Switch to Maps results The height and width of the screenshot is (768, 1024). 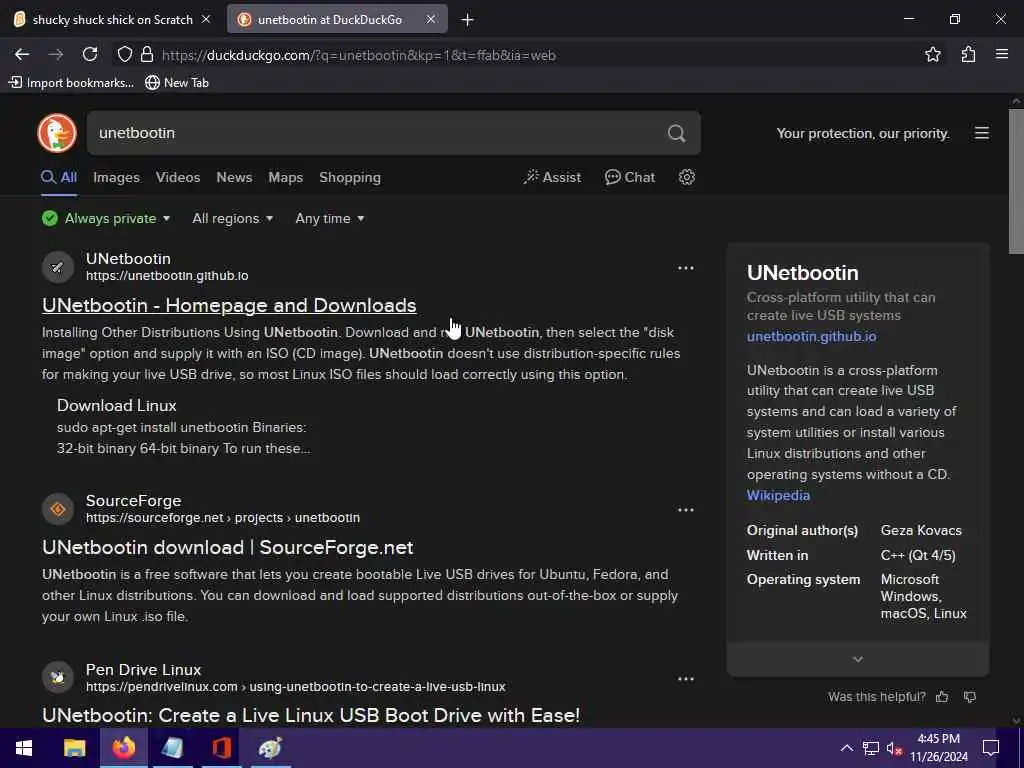[285, 177]
